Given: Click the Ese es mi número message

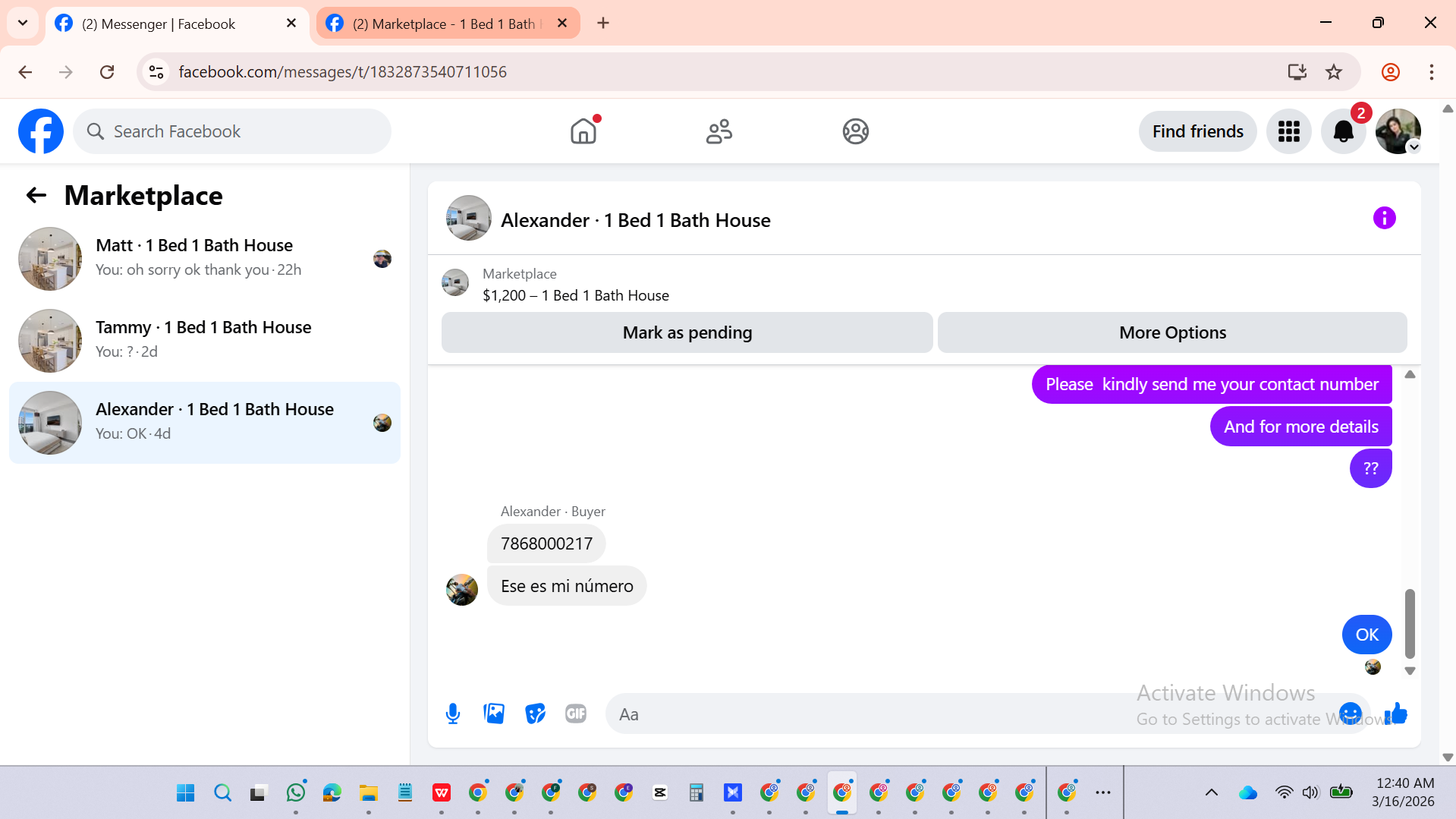Looking at the screenshot, I should (567, 586).
